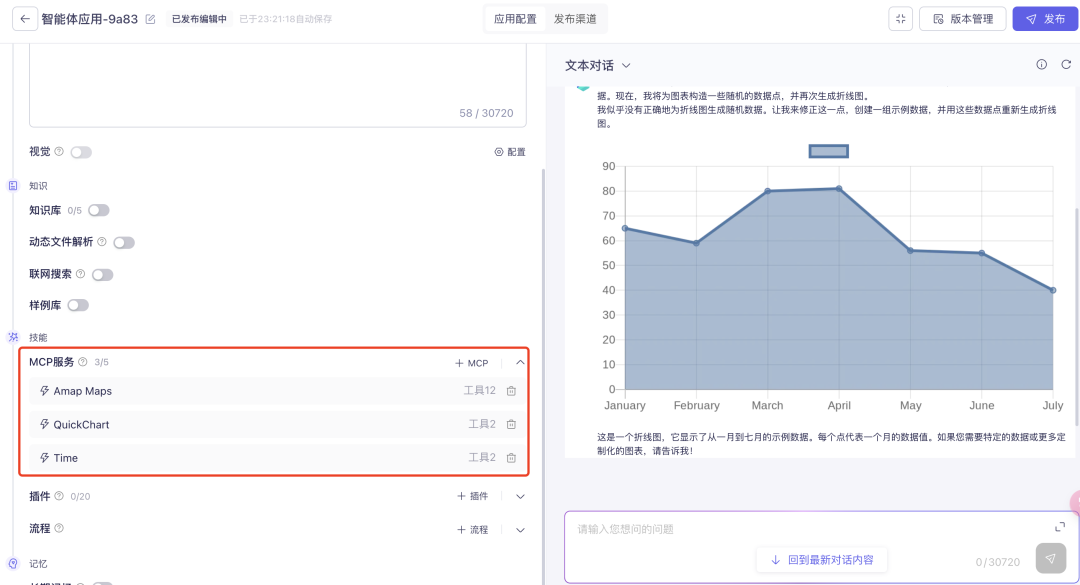1080x585 pixels.
Task: Click the chat info icon
Action: coord(1041,65)
